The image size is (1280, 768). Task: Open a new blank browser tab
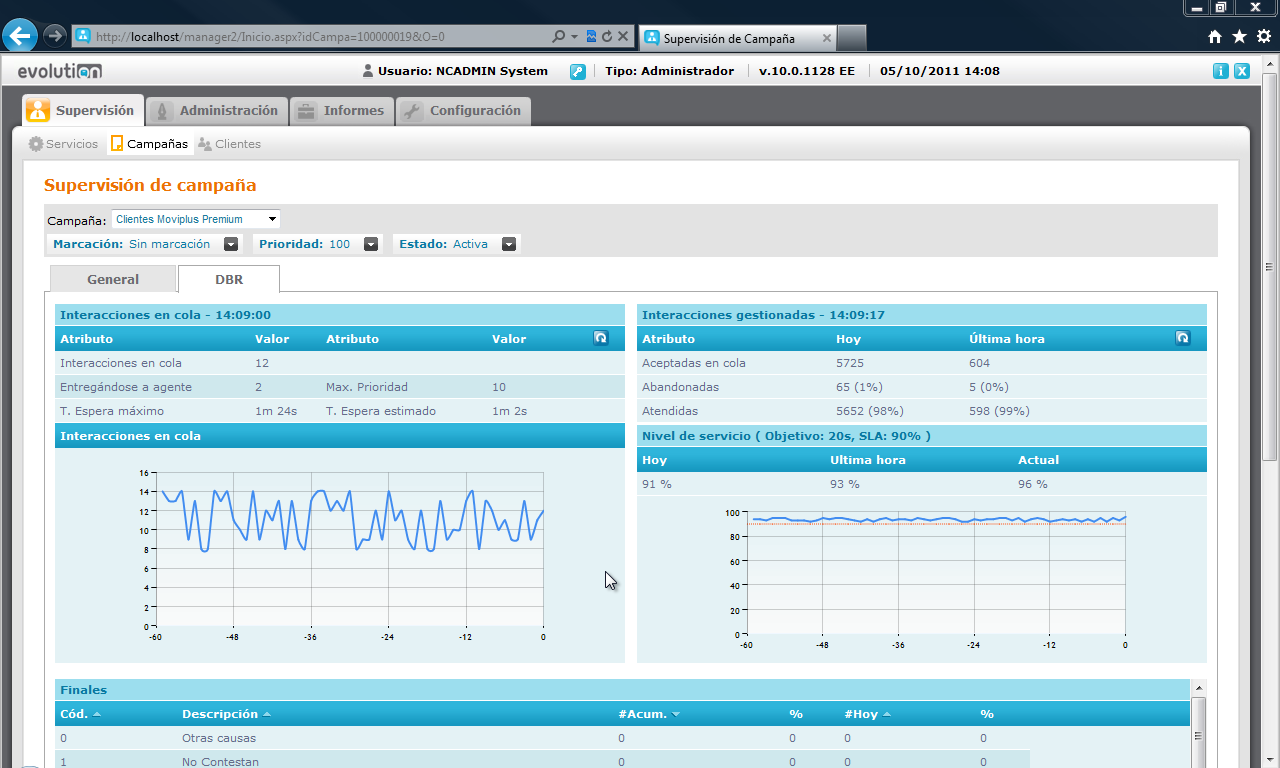coord(851,38)
